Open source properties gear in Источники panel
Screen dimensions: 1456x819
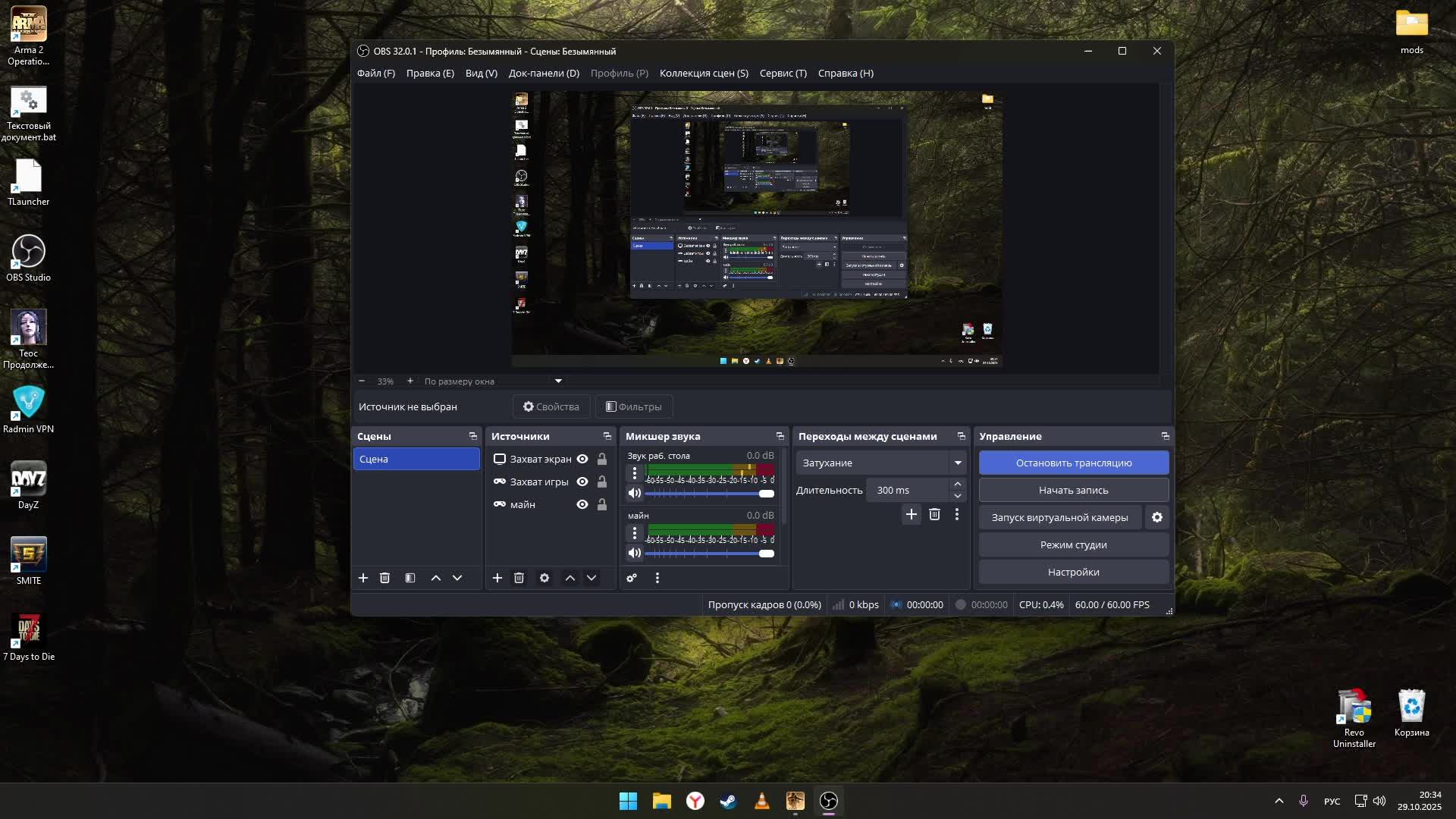coord(544,578)
